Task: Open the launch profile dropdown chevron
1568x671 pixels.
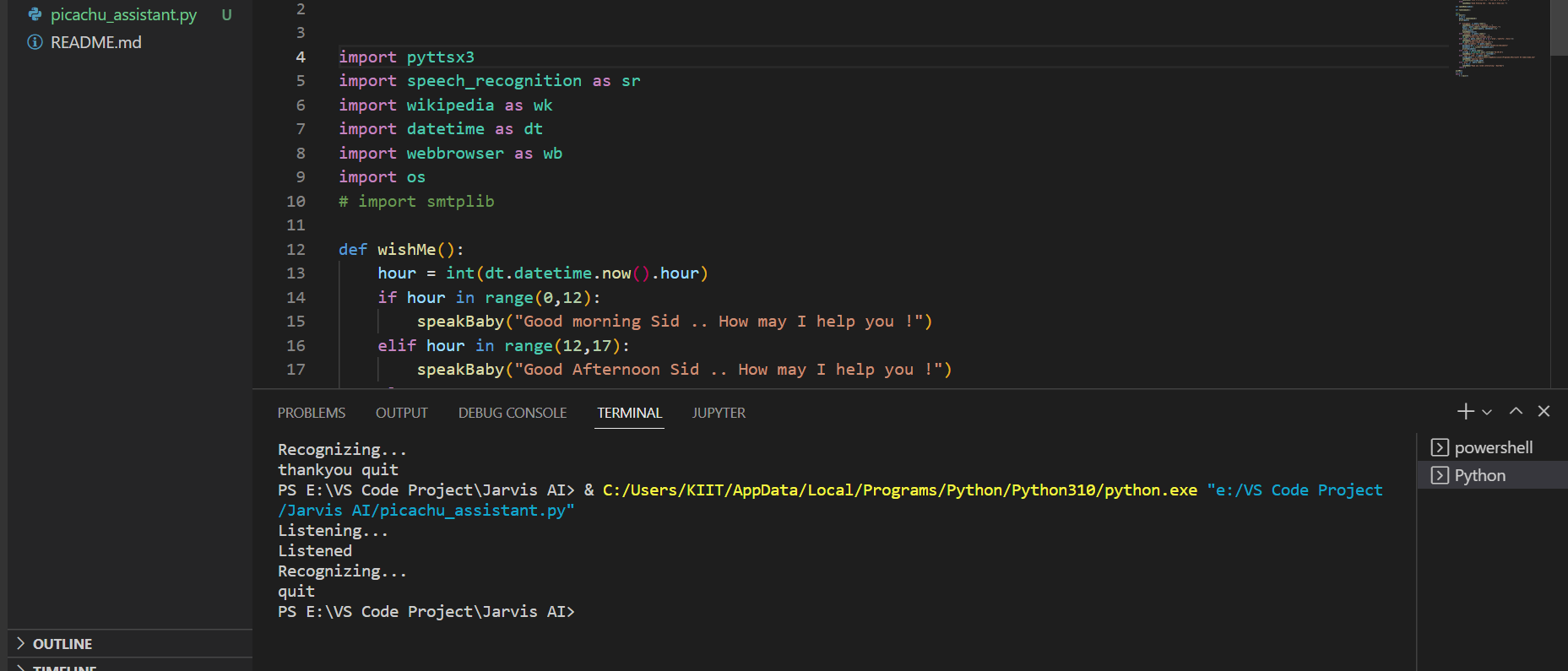Action: 1487,412
